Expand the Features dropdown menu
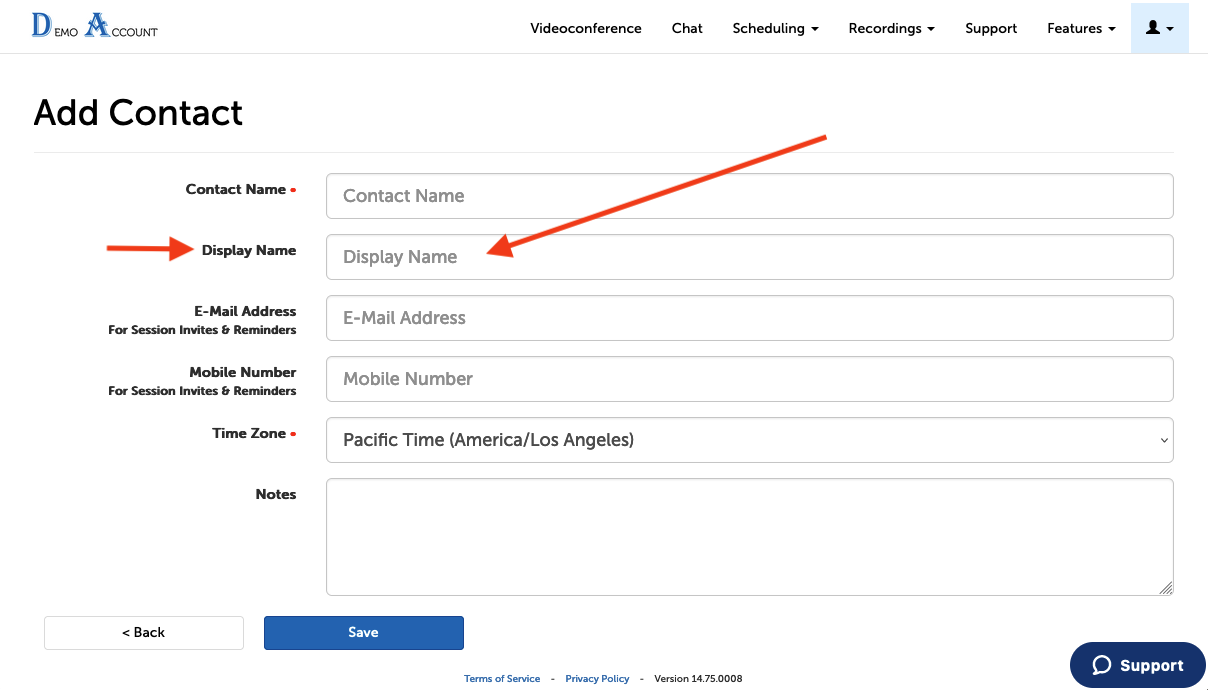Image resolution: width=1208 pixels, height=690 pixels. 1081,28
